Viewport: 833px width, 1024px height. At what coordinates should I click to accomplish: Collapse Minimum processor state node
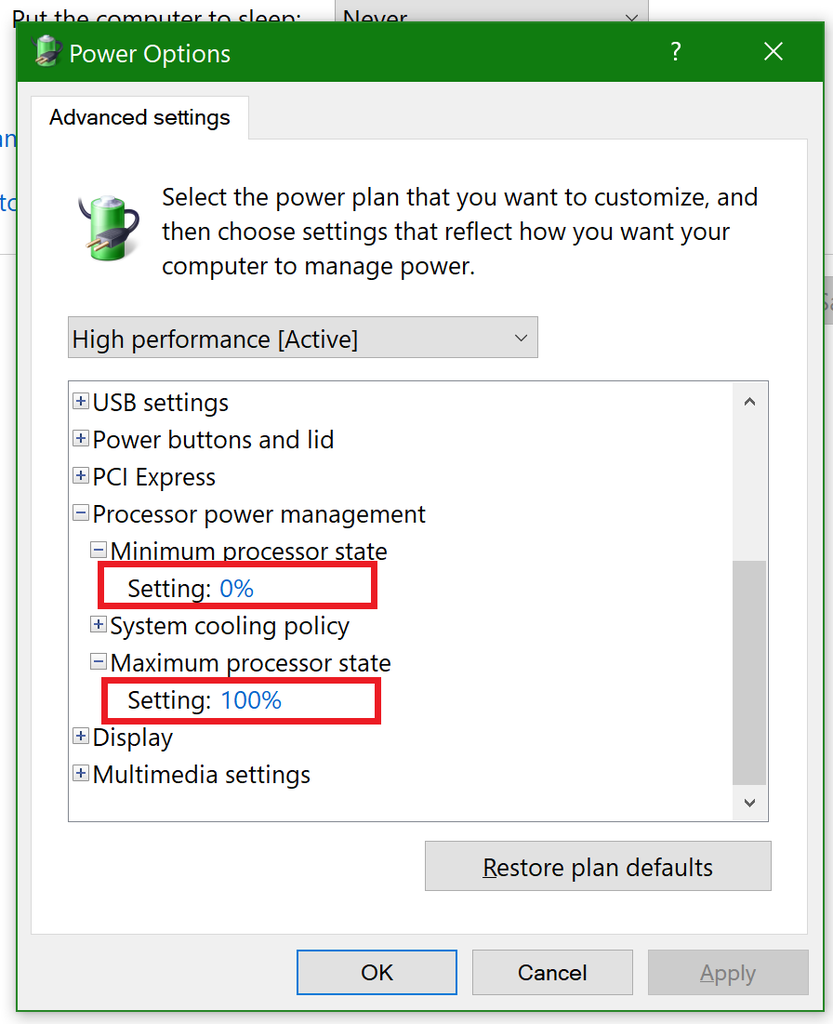(98, 551)
